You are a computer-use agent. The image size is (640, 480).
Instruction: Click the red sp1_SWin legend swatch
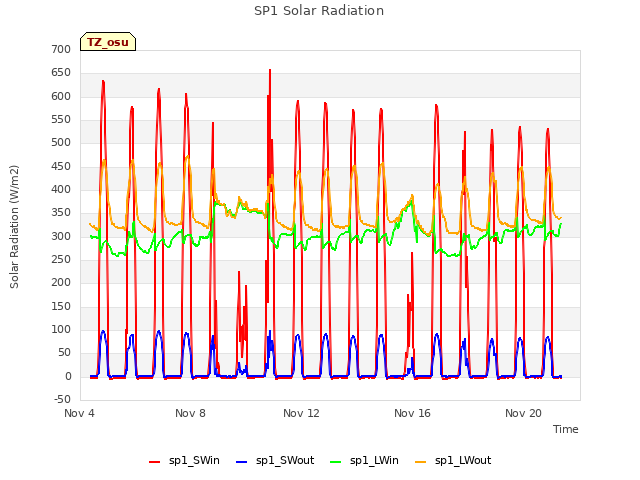pyautogui.click(x=154, y=462)
